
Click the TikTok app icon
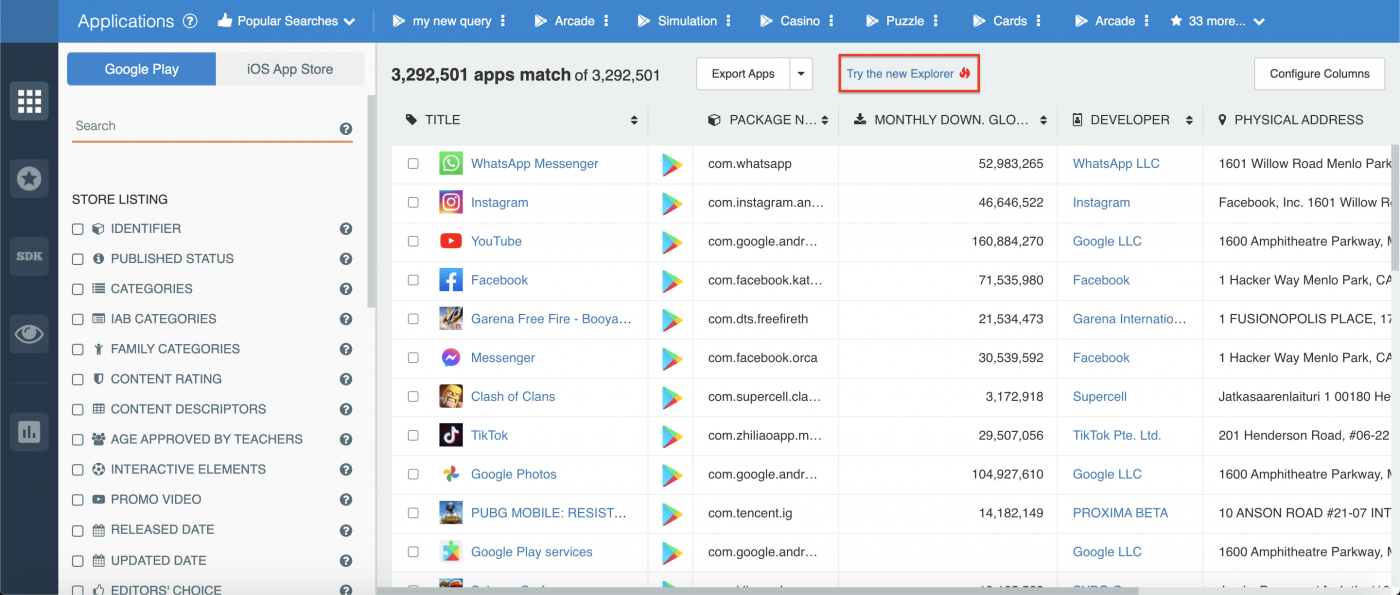tap(451, 435)
